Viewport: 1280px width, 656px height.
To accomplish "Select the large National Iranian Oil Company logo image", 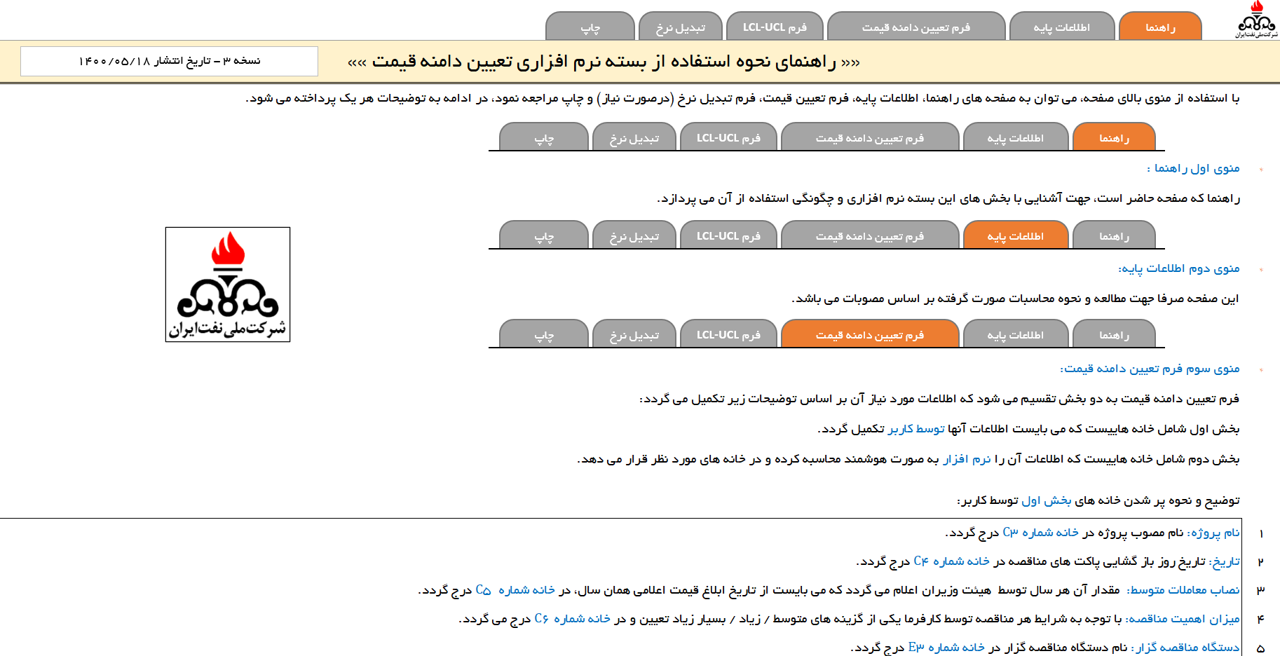I will pos(228,285).
